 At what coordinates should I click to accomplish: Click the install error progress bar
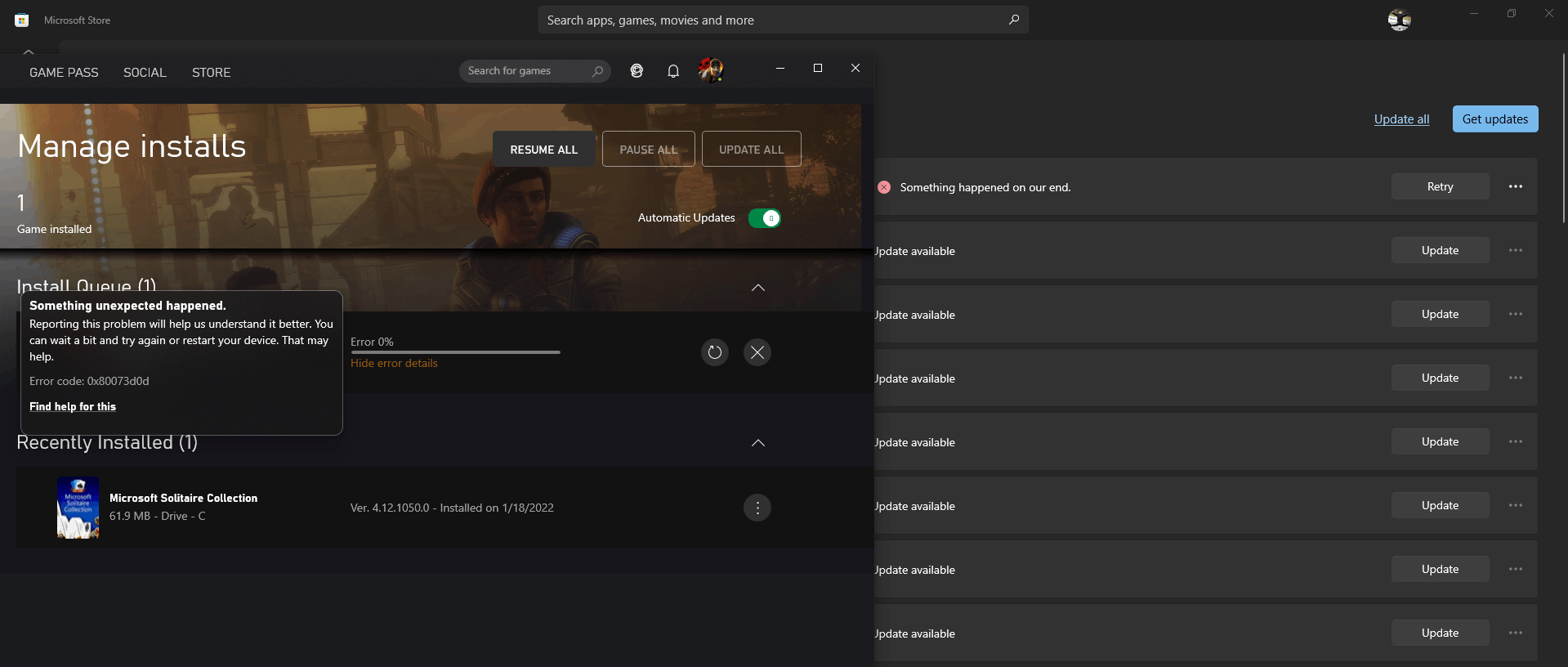(x=456, y=352)
